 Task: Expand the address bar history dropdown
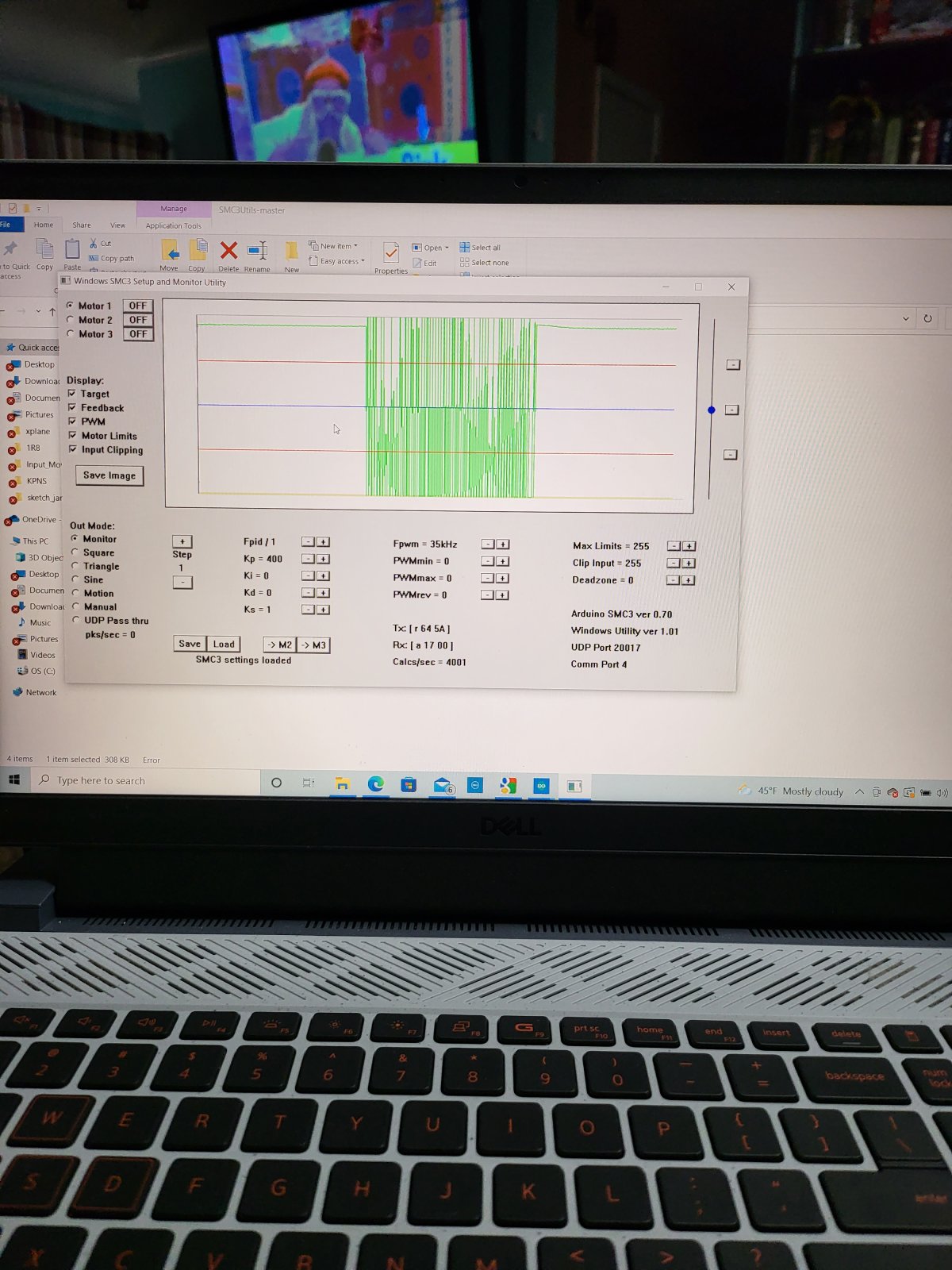(906, 318)
